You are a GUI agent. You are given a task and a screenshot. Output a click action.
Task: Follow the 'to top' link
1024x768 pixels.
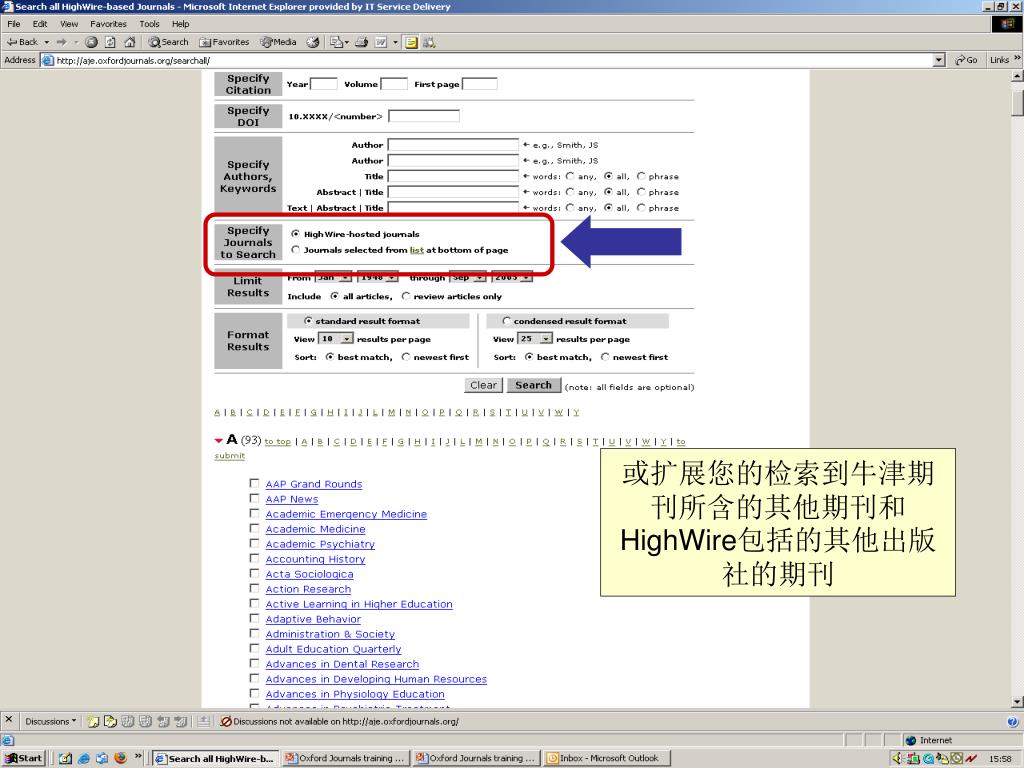coord(278,441)
